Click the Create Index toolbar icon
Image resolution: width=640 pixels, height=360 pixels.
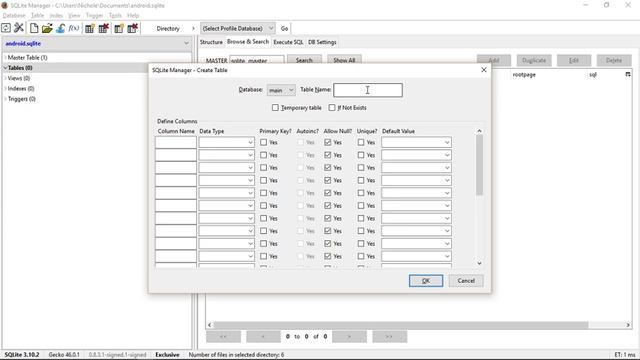[119, 28]
